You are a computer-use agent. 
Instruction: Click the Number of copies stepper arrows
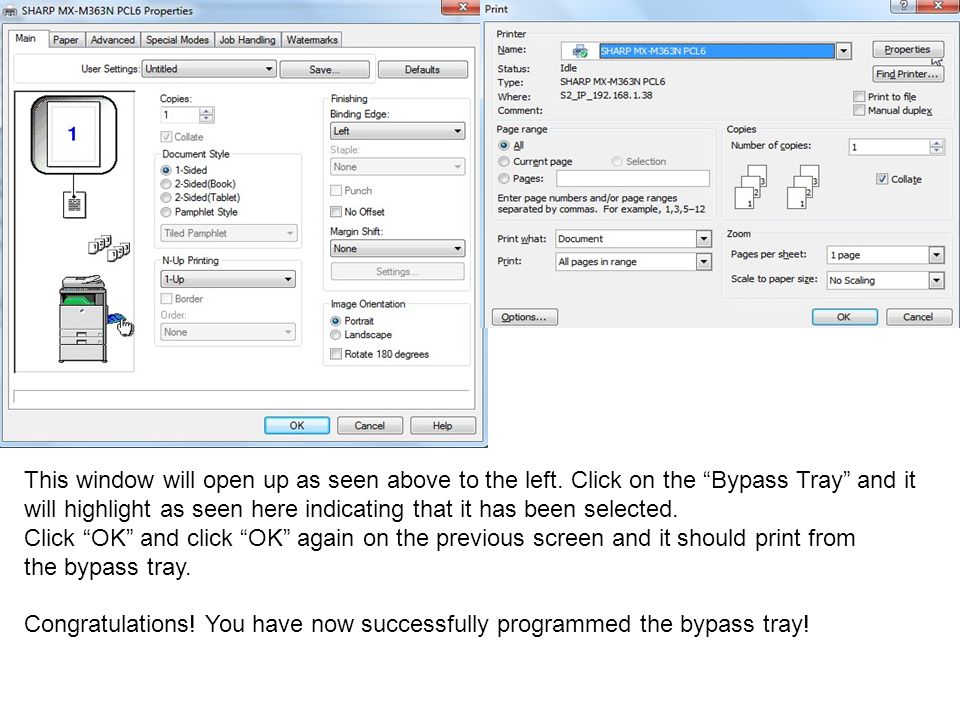(937, 147)
